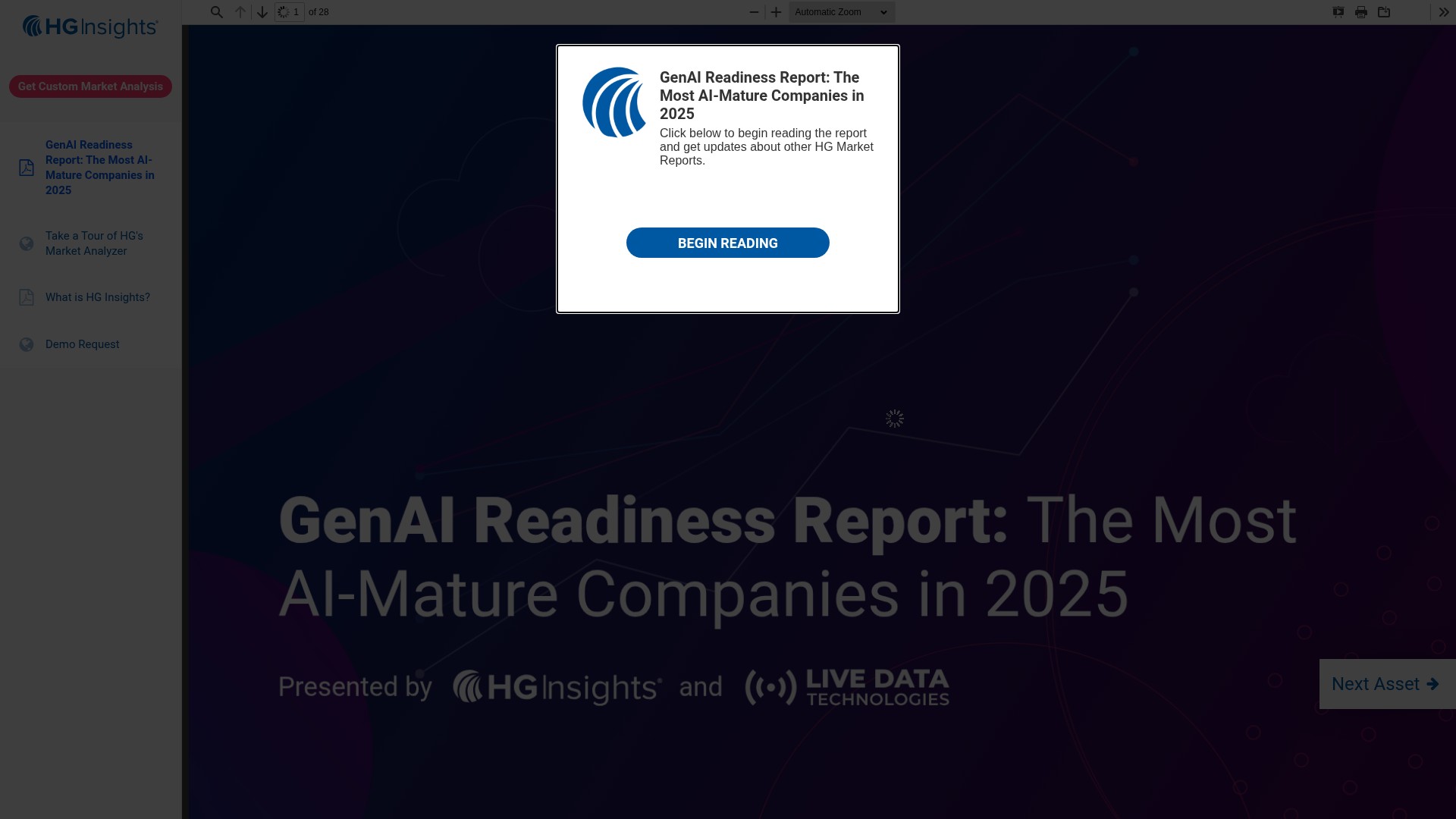Zoom out with the minus icon
1456x819 pixels.
[x=754, y=12]
